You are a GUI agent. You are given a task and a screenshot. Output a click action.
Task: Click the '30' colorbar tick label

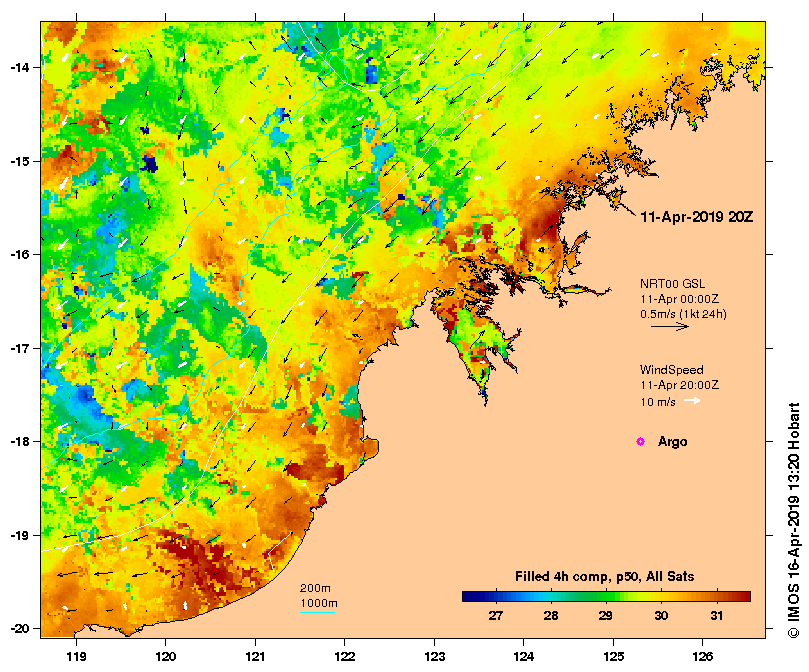point(661,616)
